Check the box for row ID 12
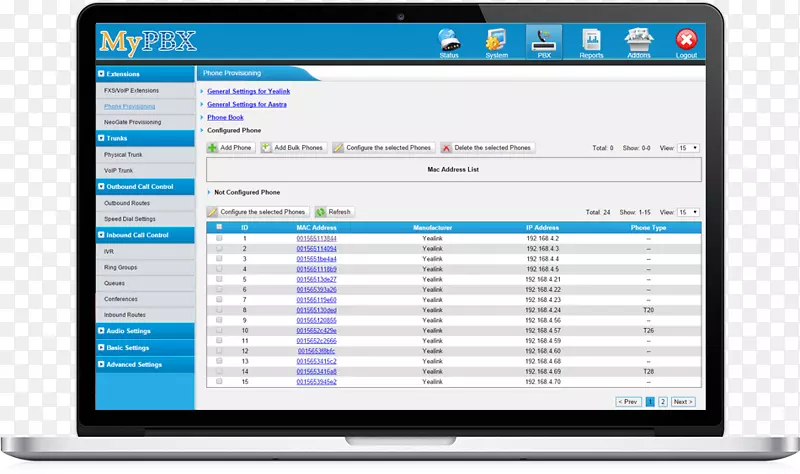800x474 pixels. pos(219,351)
